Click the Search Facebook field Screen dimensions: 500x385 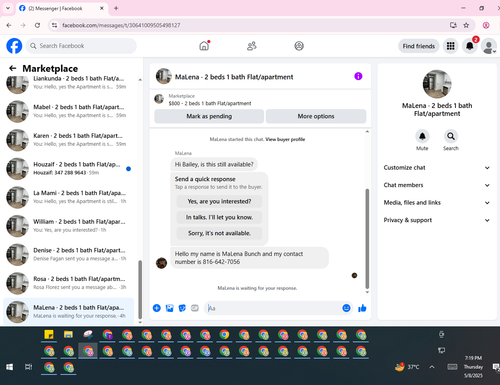(x=81, y=46)
